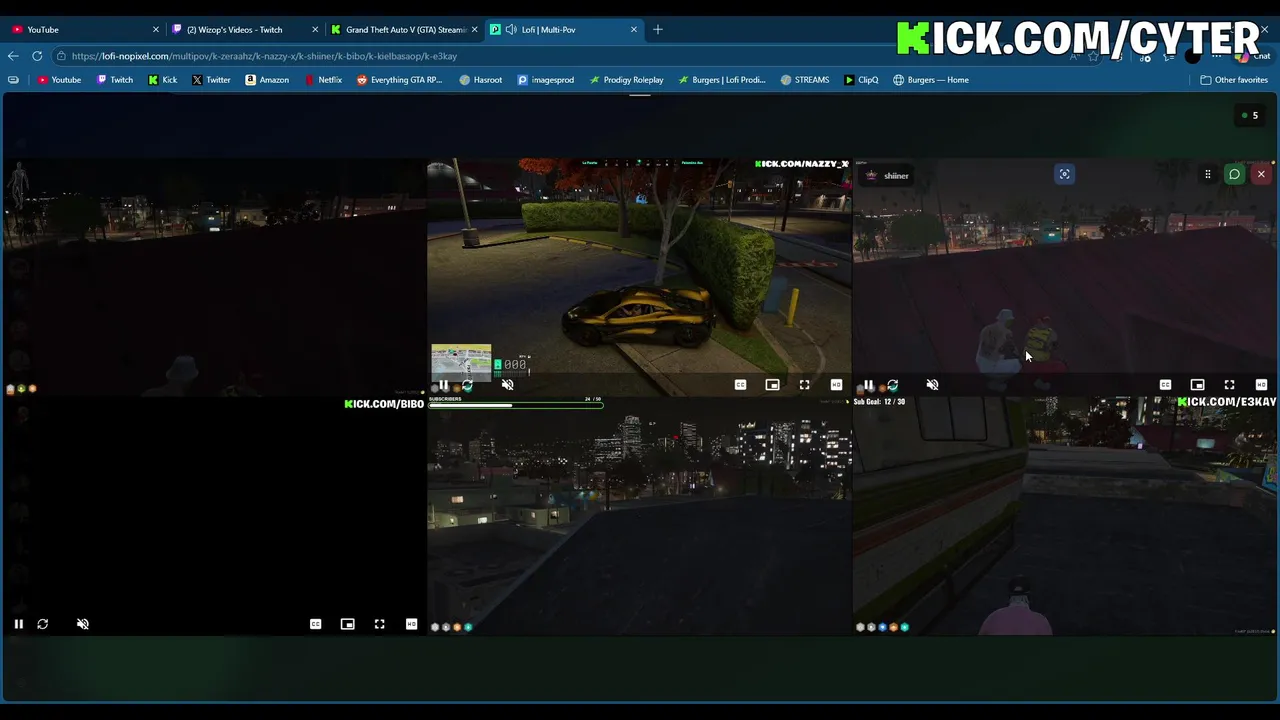The image size is (1280, 720).
Task: Open picture-in-picture for the Nazzy_X stream
Action: (772, 385)
